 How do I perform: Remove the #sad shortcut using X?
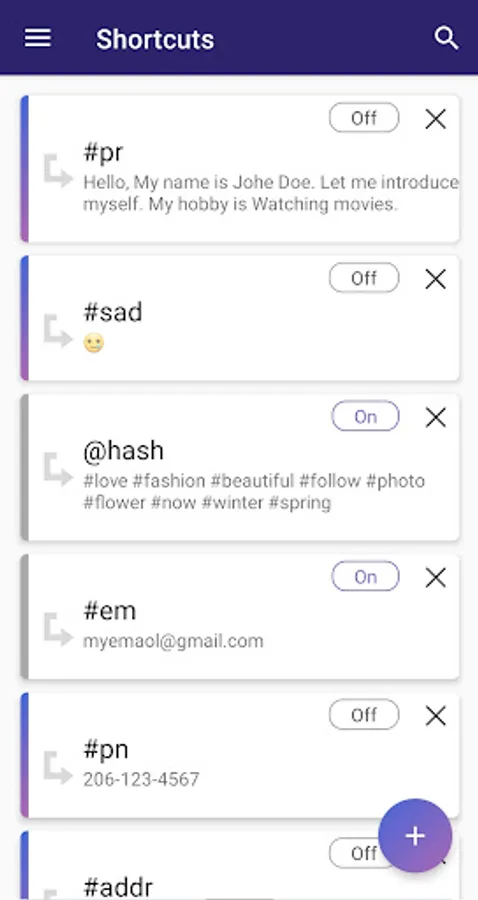pos(436,280)
